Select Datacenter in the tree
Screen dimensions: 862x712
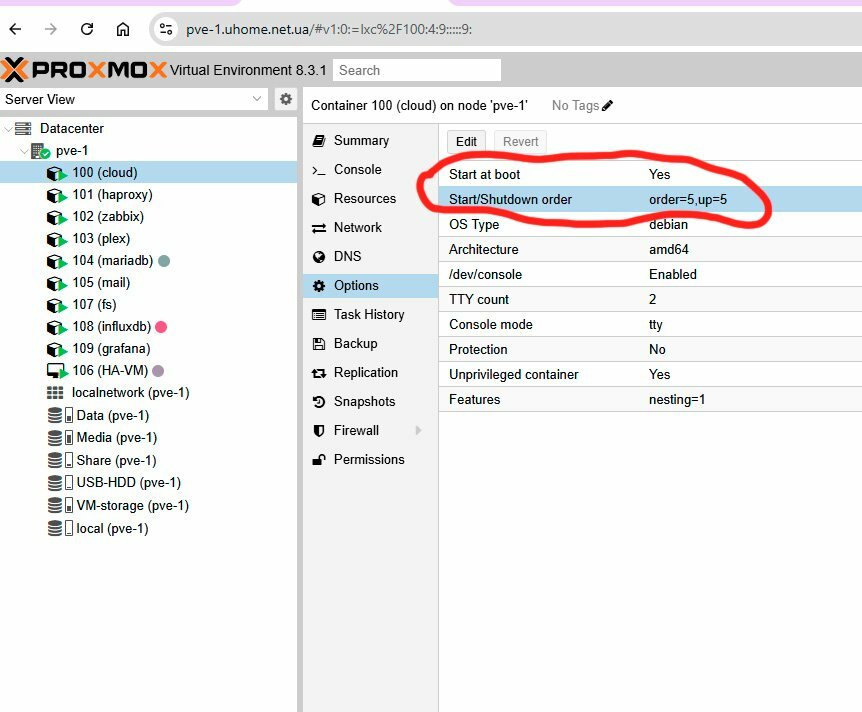[x=71, y=129]
